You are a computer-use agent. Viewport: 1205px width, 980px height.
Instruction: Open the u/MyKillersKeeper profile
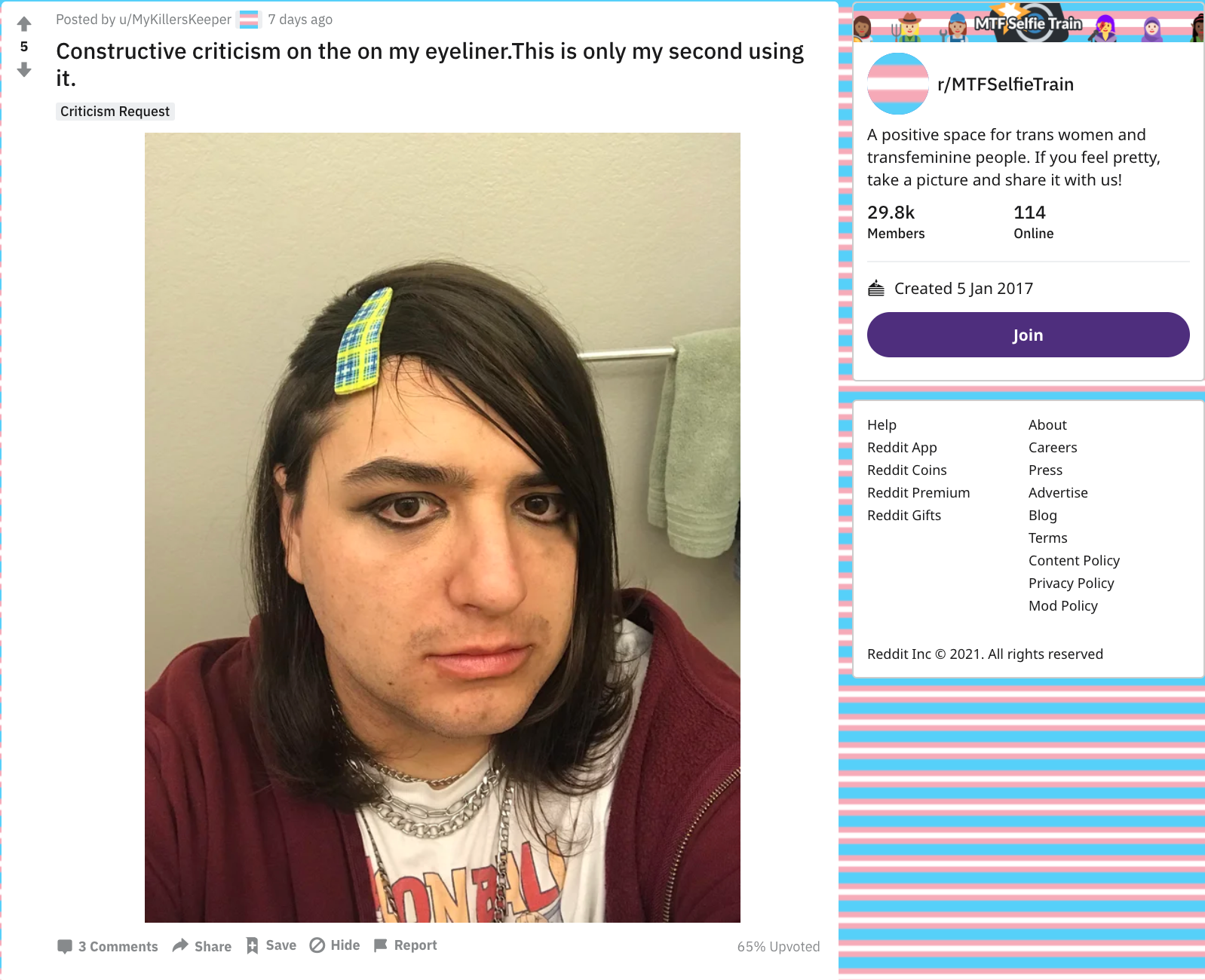[175, 20]
